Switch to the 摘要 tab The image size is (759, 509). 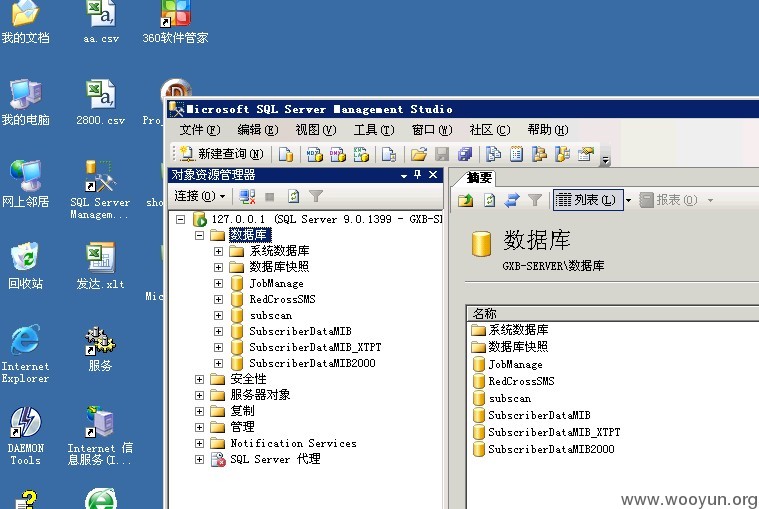(x=479, y=178)
